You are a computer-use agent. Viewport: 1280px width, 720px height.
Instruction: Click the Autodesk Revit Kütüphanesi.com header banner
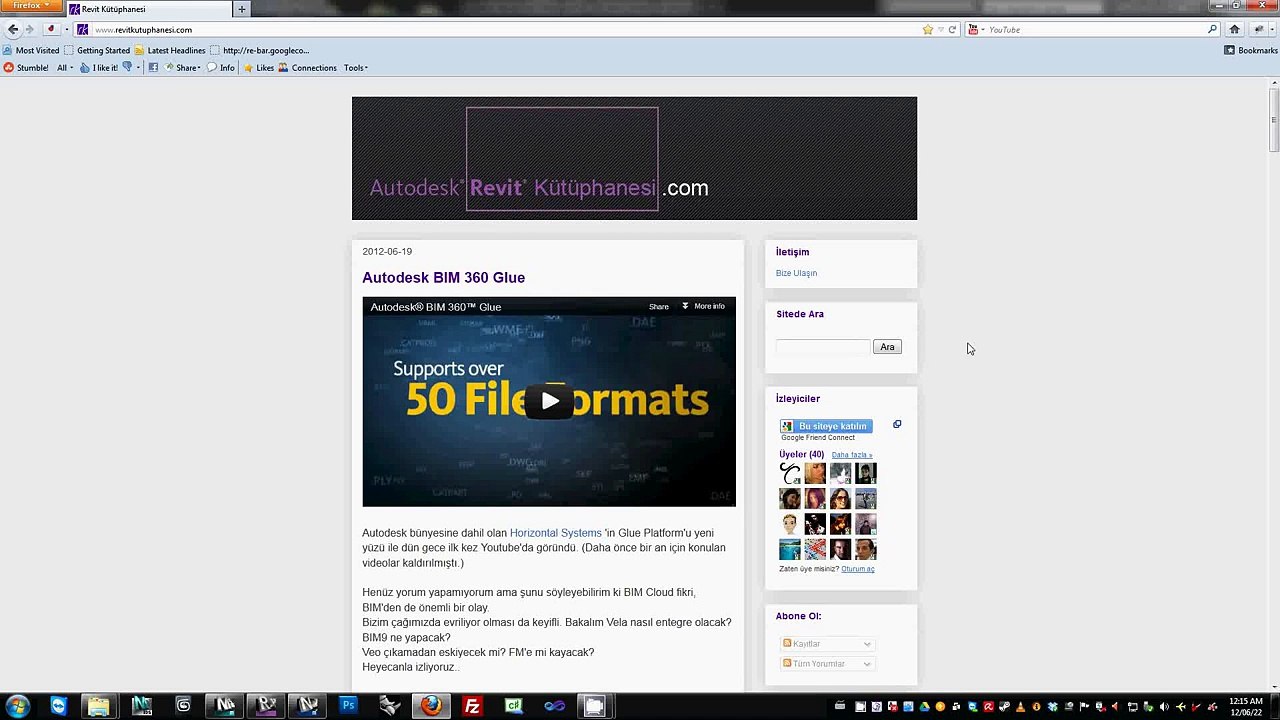coord(634,158)
